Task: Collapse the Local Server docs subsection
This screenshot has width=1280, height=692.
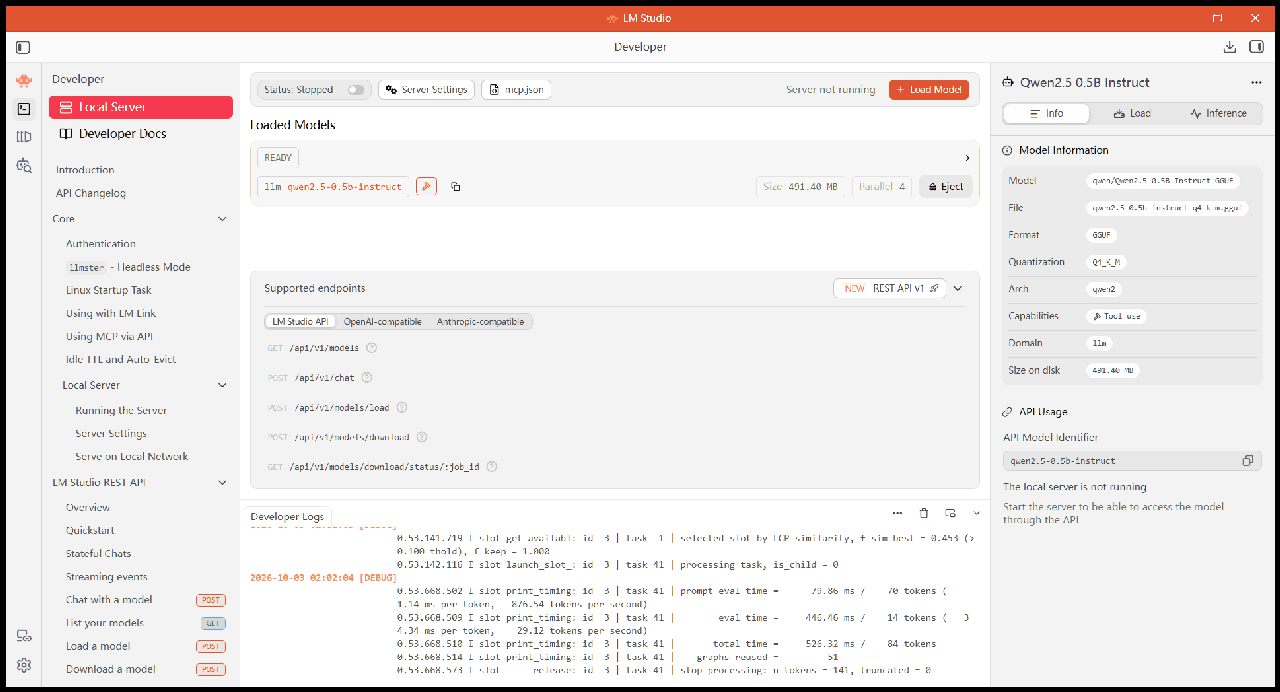Action: (222, 385)
